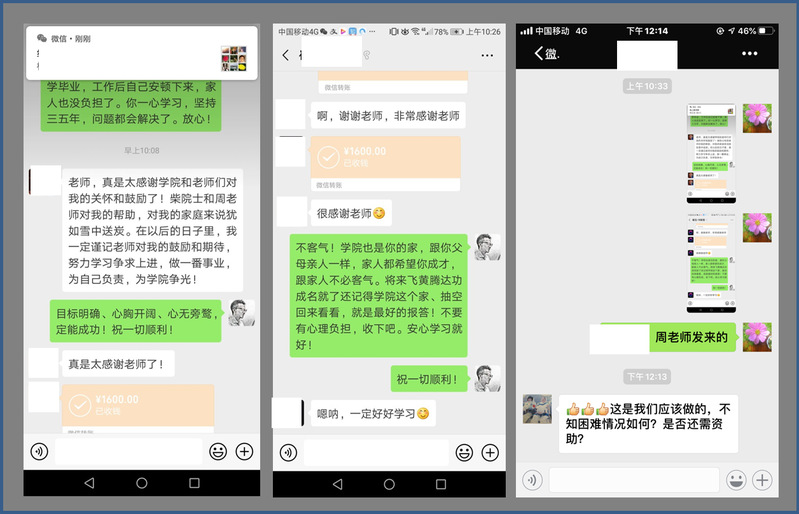The image size is (799, 514).
Task: Tap voice input icon in left phone chat
Action: point(39,451)
